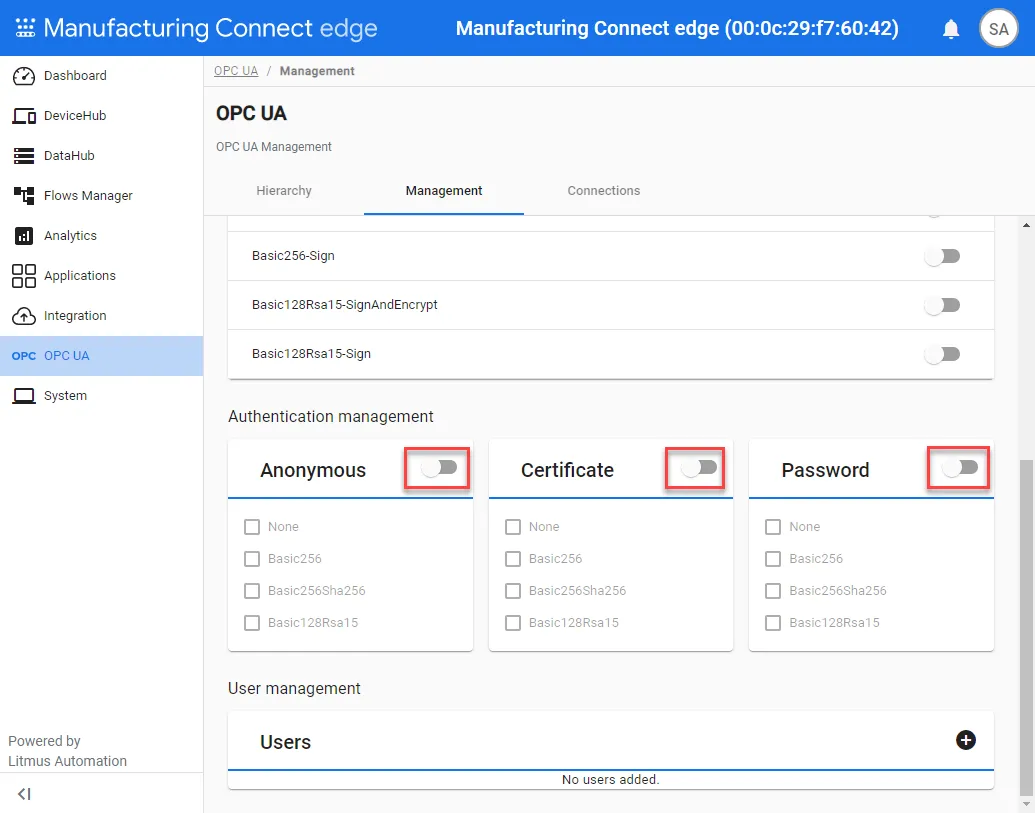This screenshot has height=813, width=1035.
Task: Check None under Anonymous
Action: (251, 527)
